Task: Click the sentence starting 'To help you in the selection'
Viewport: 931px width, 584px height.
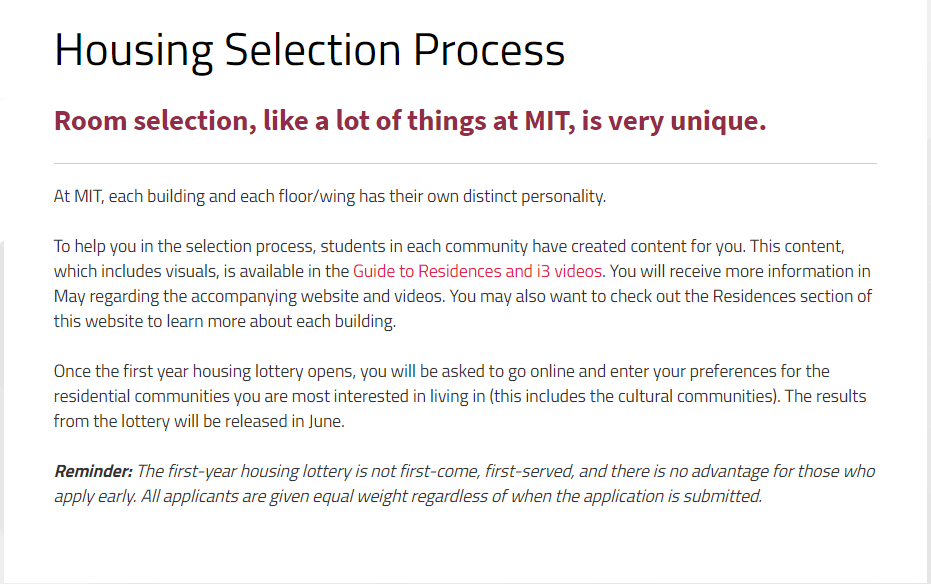Action: point(200,246)
